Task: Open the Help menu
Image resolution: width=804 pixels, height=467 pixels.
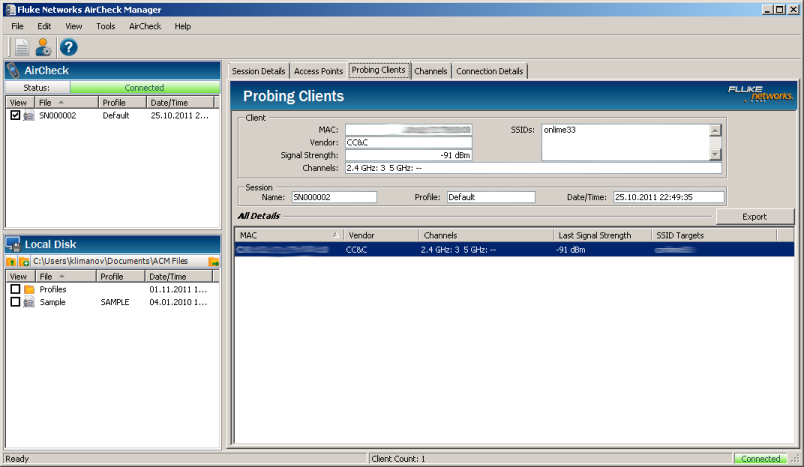Action: point(183,26)
